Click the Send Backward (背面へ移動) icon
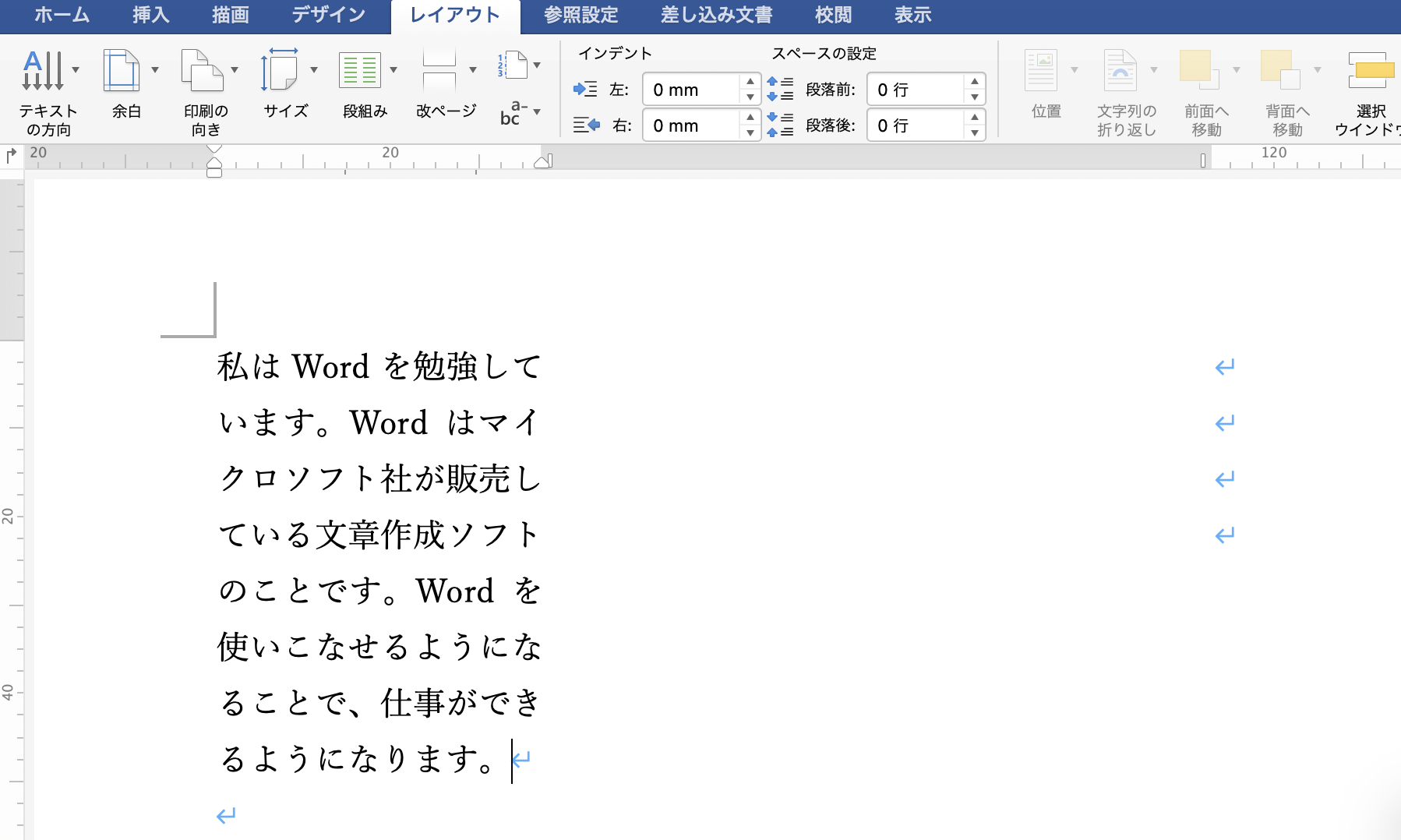1401x840 pixels. [1281, 70]
